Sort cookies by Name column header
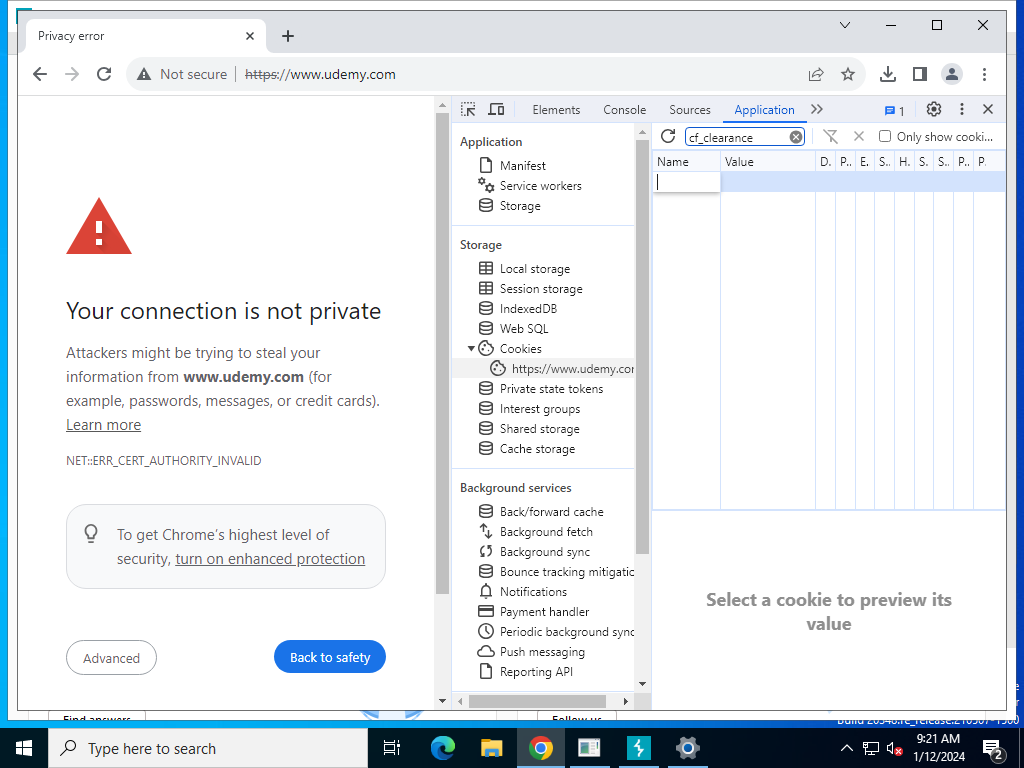The height and width of the screenshot is (768, 1024). point(686,161)
